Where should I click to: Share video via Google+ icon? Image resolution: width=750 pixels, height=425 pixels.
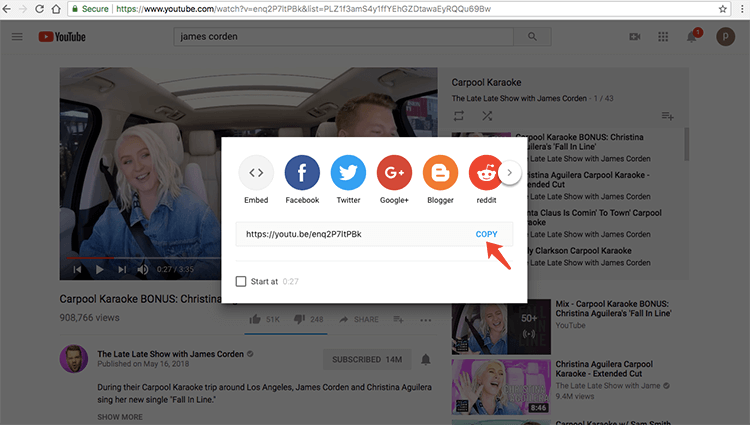point(394,173)
